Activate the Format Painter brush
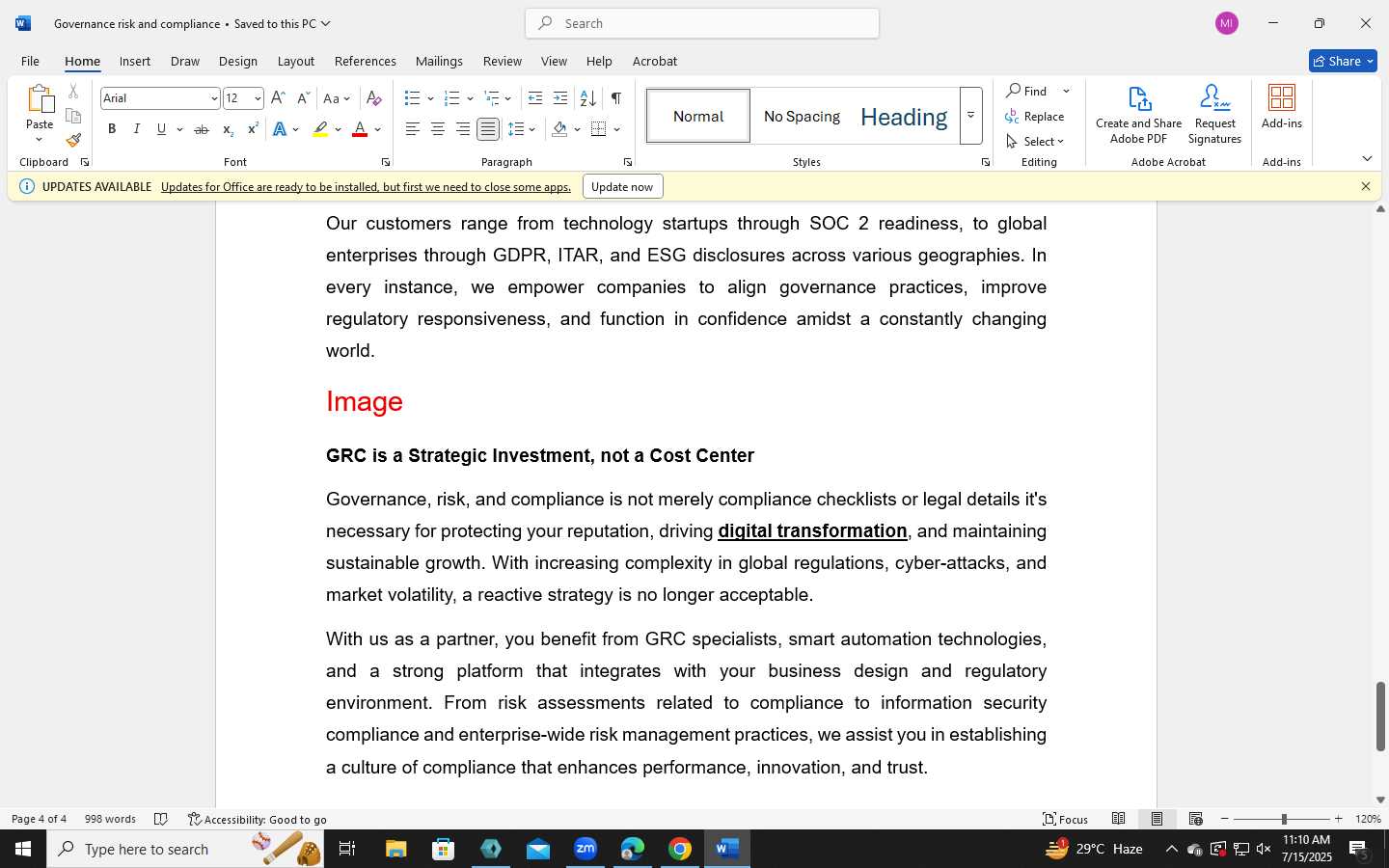 pyautogui.click(x=73, y=140)
